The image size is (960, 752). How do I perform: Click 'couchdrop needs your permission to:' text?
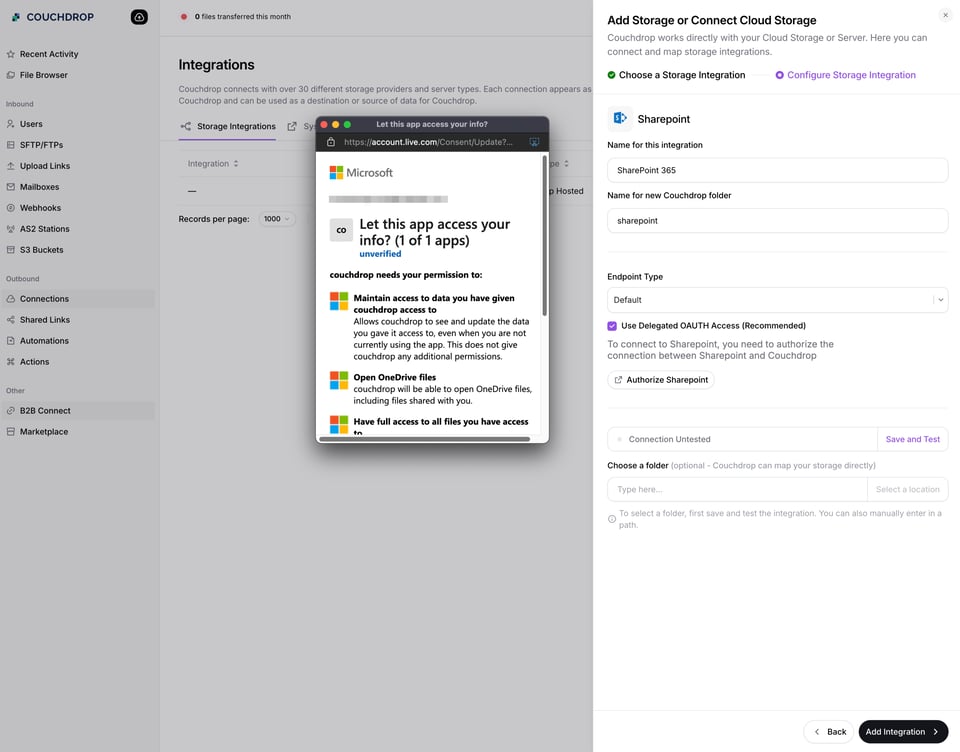tap(406, 275)
